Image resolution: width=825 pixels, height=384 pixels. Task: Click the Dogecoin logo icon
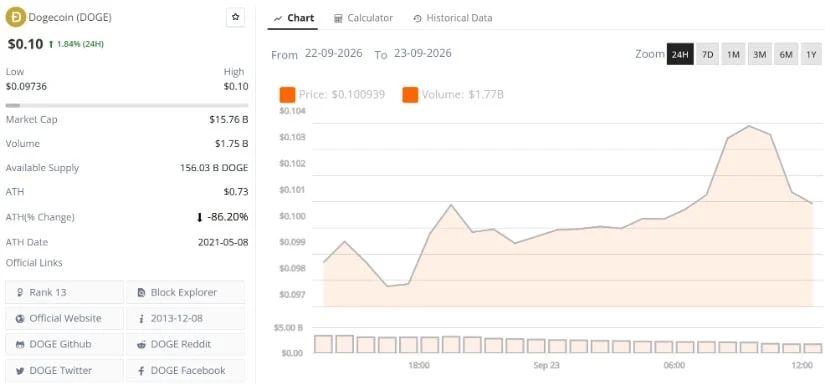click(15, 17)
